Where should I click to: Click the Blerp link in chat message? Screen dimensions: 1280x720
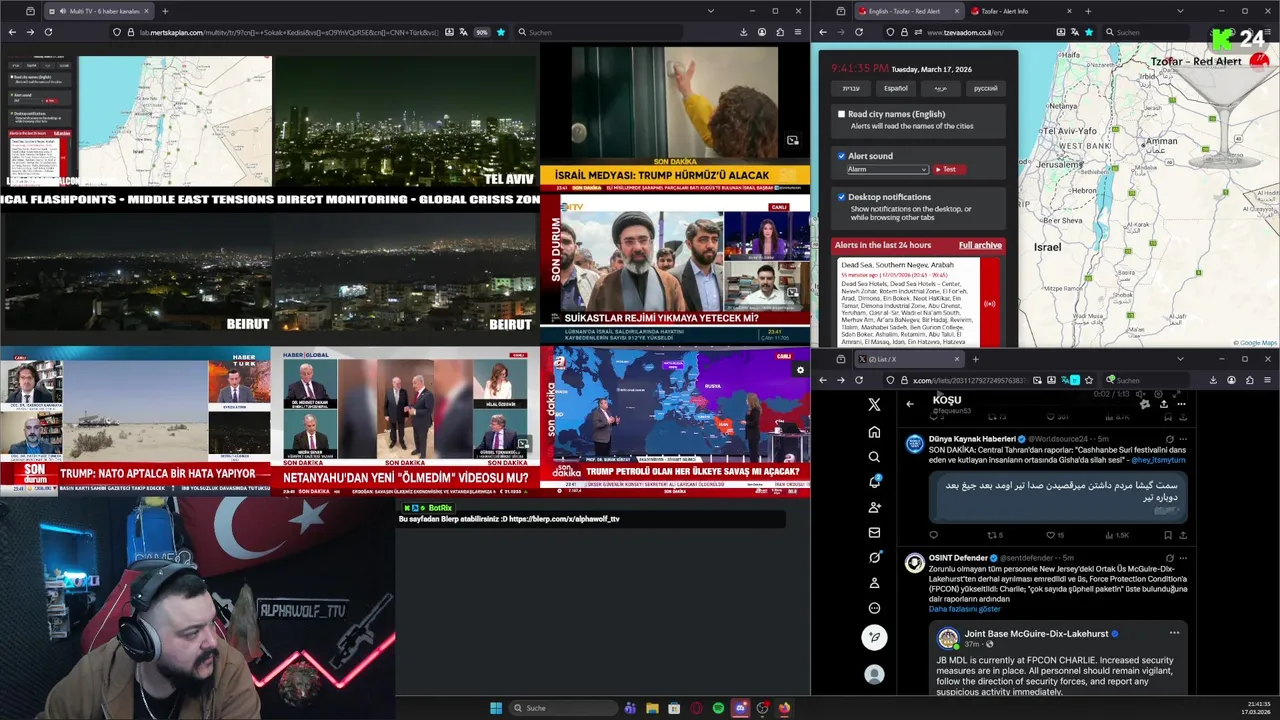564,519
